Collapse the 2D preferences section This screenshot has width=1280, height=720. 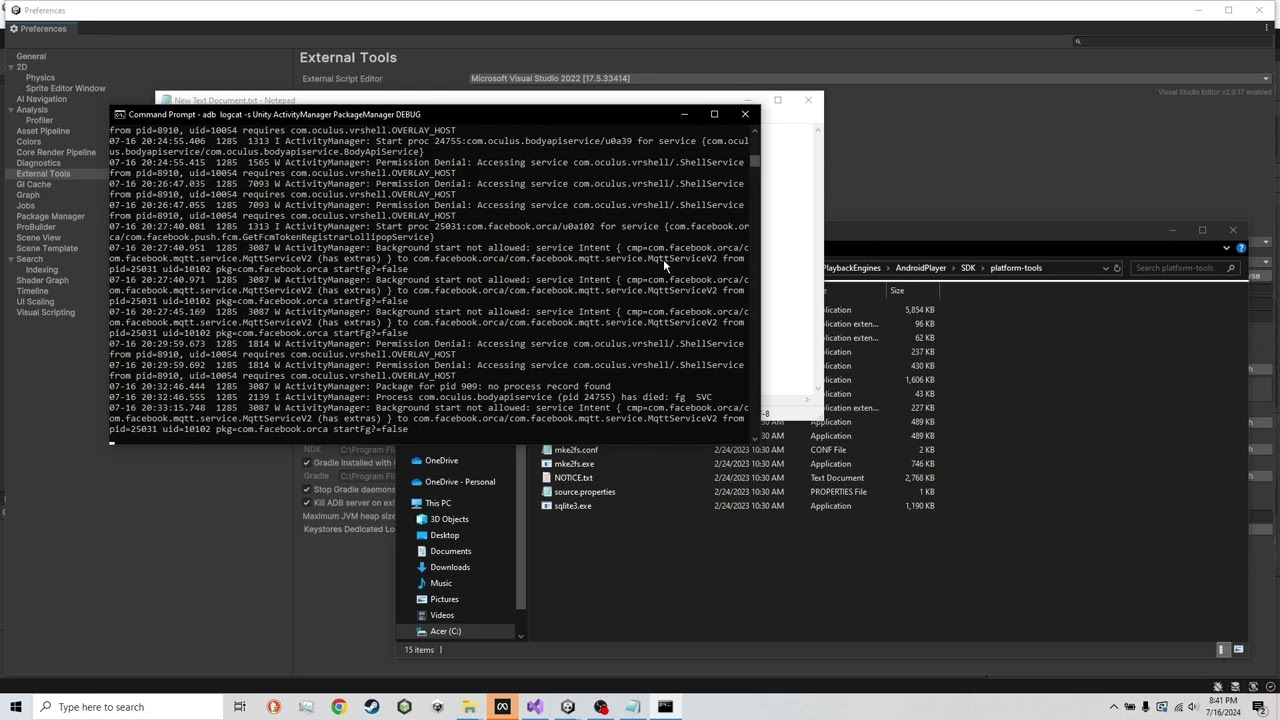(x=11, y=67)
